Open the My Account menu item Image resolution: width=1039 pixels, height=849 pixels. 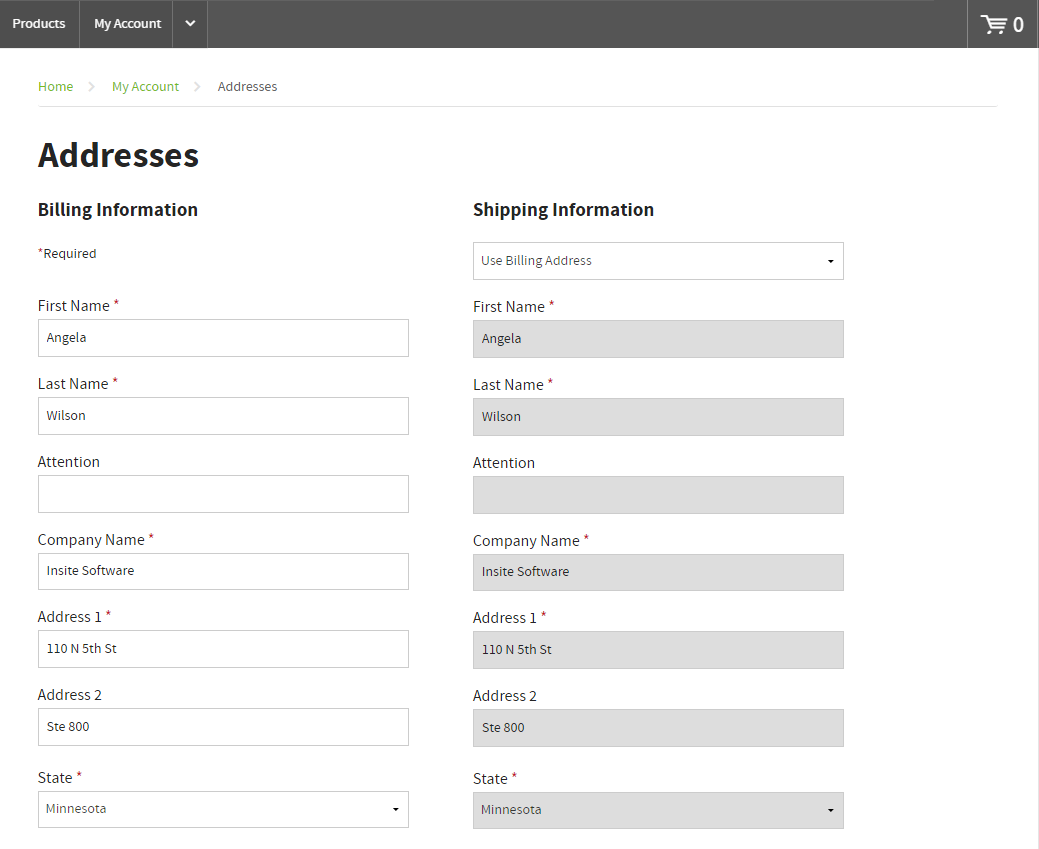[x=127, y=24]
